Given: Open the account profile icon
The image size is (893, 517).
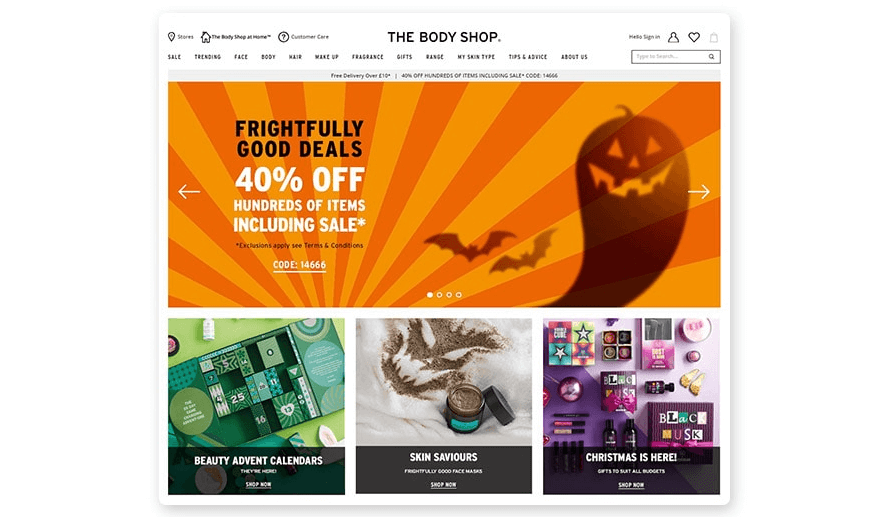Looking at the screenshot, I should pyautogui.click(x=673, y=37).
